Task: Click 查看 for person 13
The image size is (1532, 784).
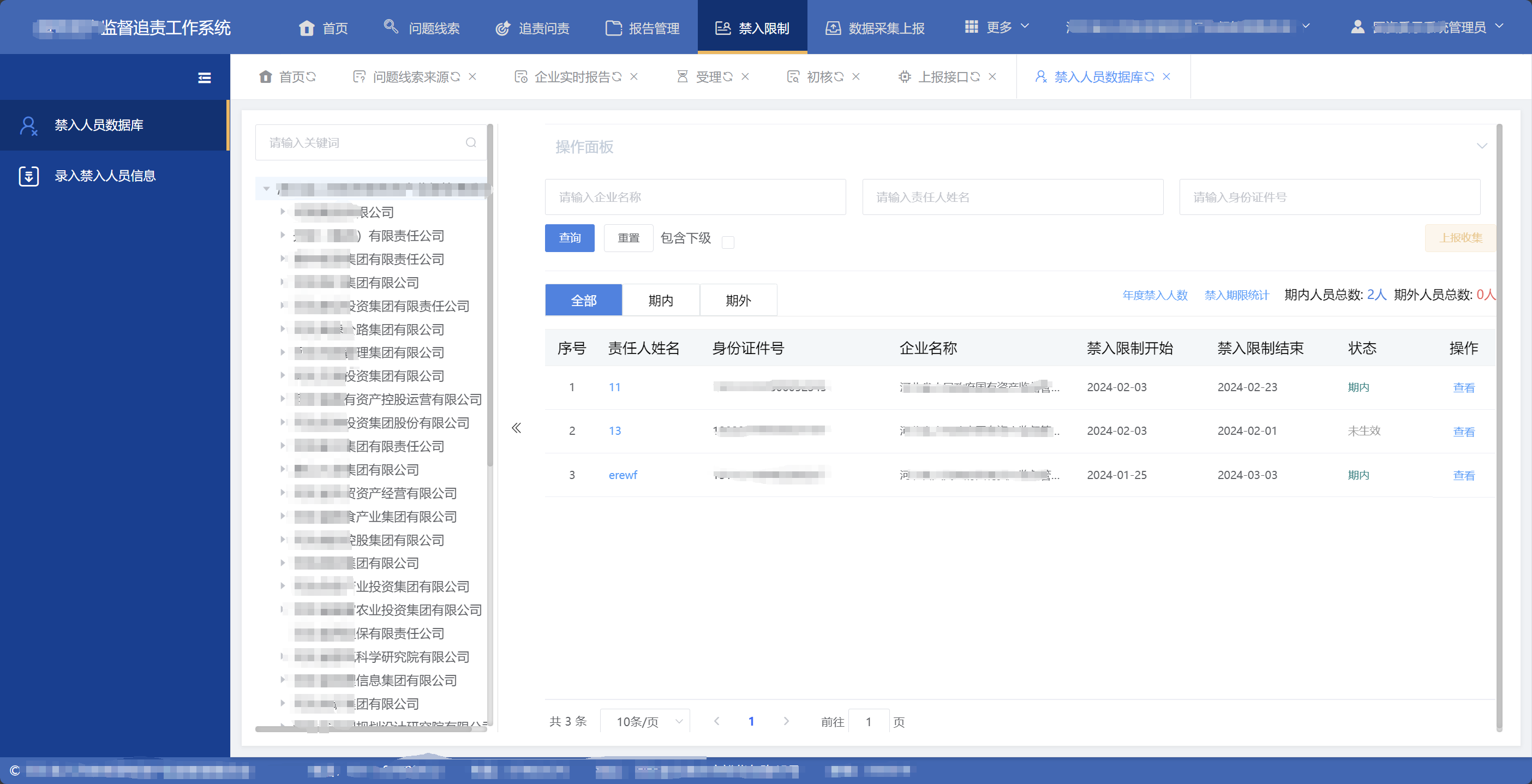Action: click(1464, 431)
